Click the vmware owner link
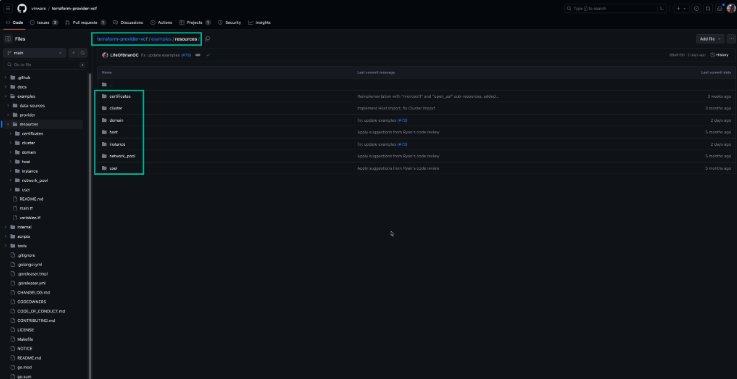The image size is (737, 379). click(38, 8)
